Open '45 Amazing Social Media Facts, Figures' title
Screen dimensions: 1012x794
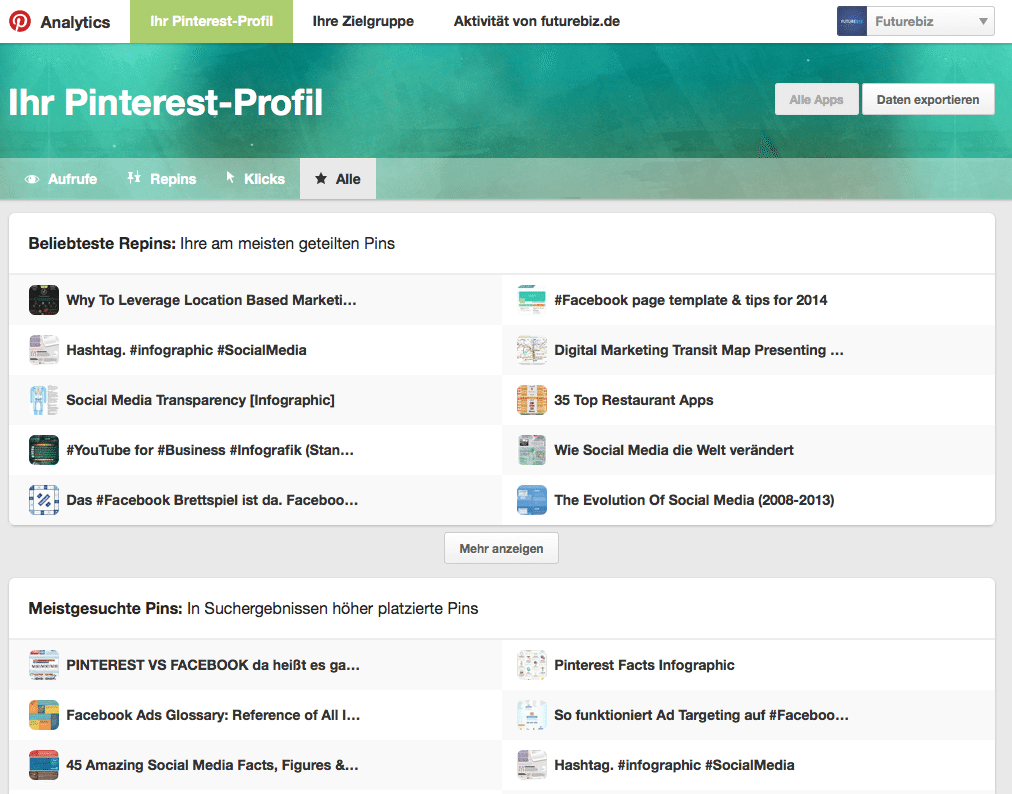click(x=212, y=765)
